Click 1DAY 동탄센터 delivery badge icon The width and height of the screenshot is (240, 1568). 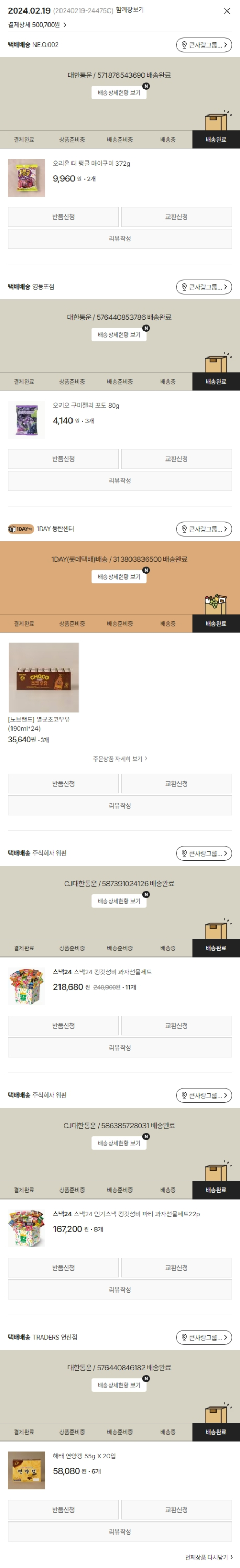21,529
